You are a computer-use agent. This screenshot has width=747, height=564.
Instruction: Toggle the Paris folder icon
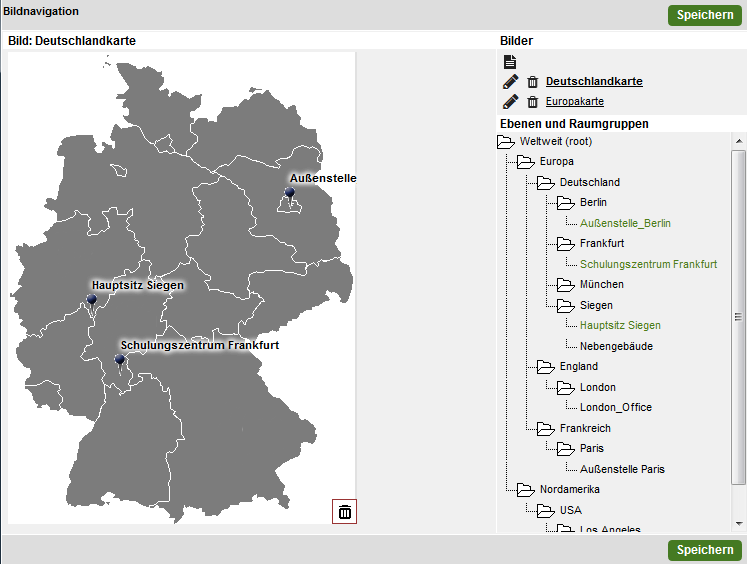(565, 449)
